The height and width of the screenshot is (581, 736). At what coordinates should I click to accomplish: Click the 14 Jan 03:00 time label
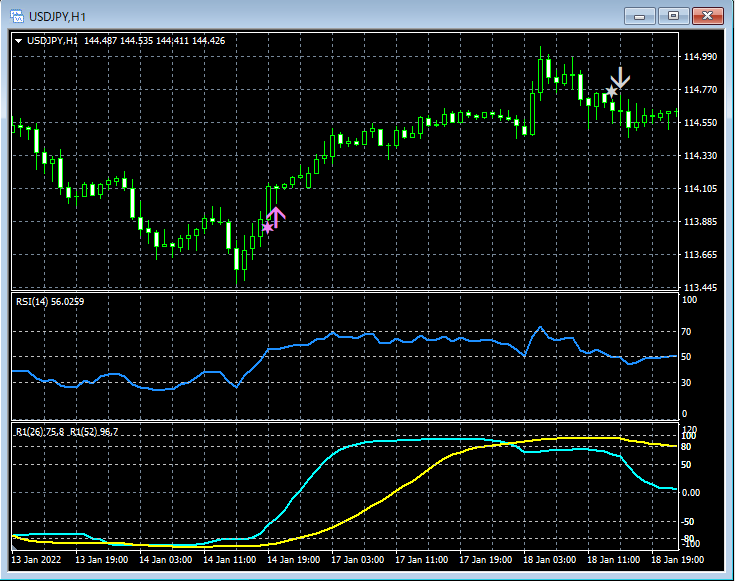click(166, 560)
